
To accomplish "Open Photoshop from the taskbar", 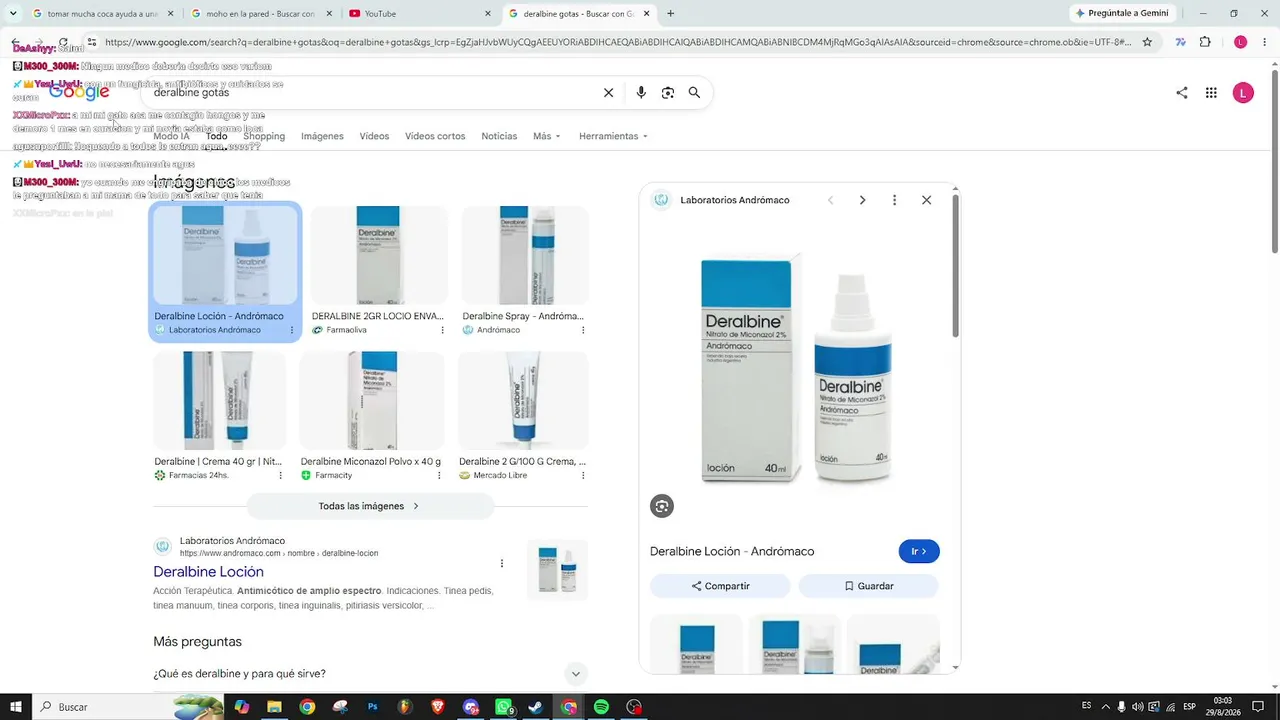I will 372,707.
